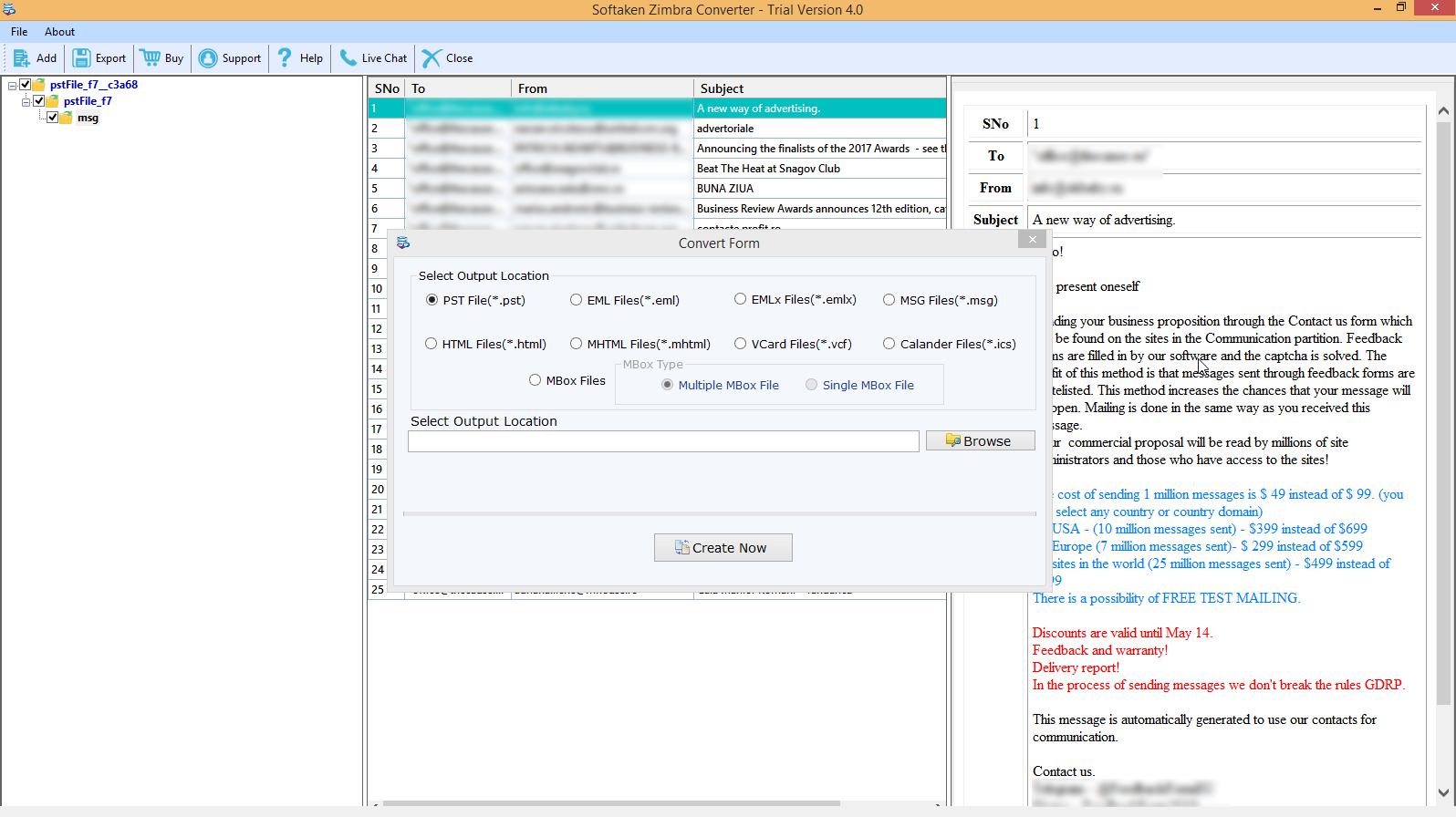Click the pstFile_f7 tree label
The image size is (1456, 817).
click(88, 101)
